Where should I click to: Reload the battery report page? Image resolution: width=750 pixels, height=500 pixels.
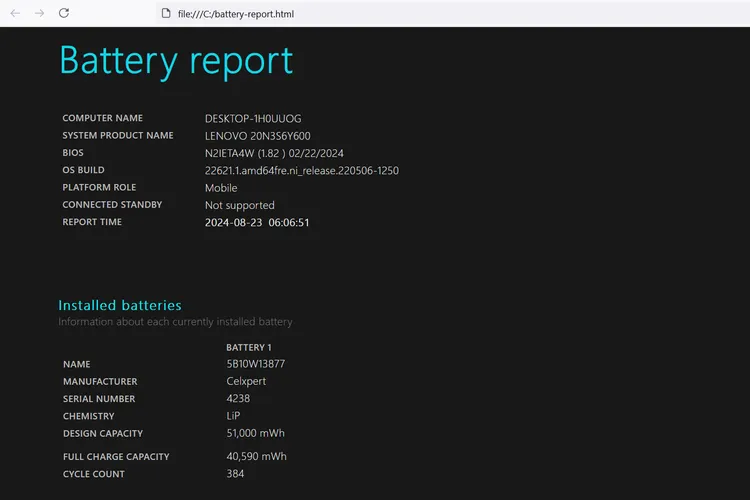click(x=64, y=13)
